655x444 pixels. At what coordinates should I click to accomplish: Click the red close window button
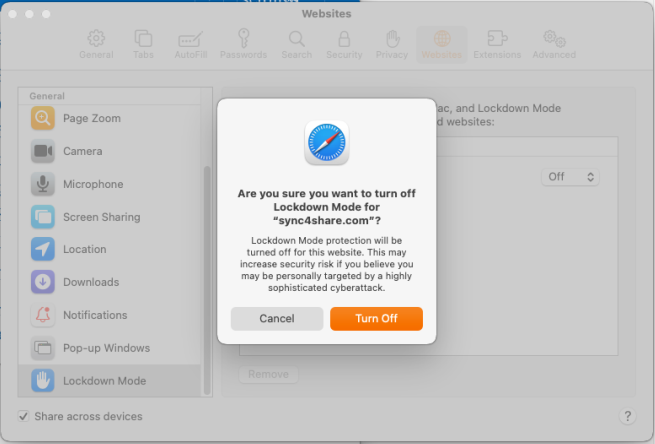[13, 14]
